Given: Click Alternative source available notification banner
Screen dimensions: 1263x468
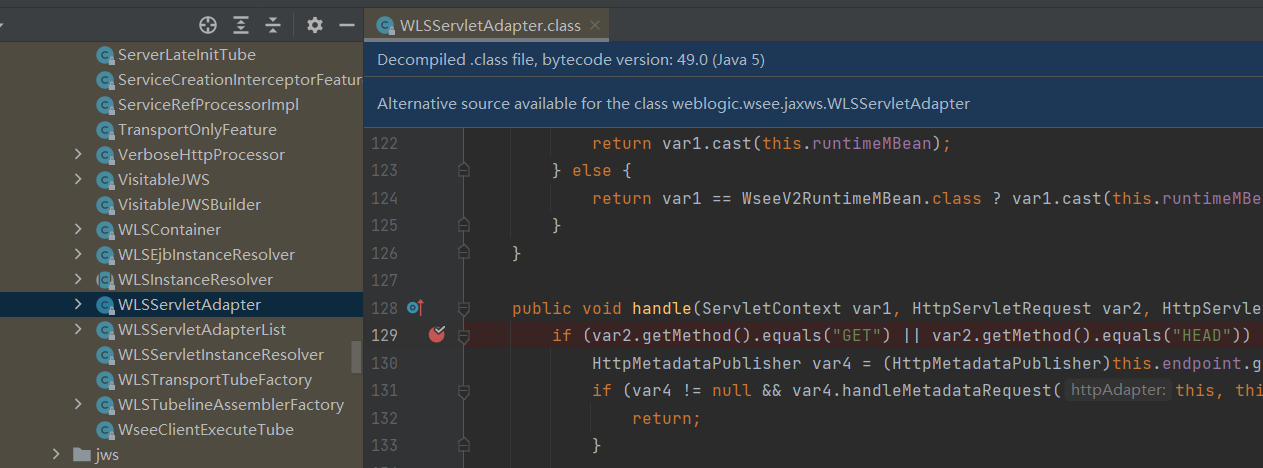Looking at the screenshot, I should tap(813, 103).
